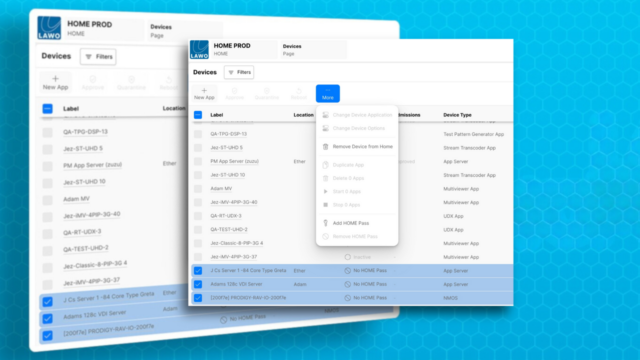Screen dimensions: 640x360
Task: Open Filters dropdown in front window
Action: (x=239, y=72)
